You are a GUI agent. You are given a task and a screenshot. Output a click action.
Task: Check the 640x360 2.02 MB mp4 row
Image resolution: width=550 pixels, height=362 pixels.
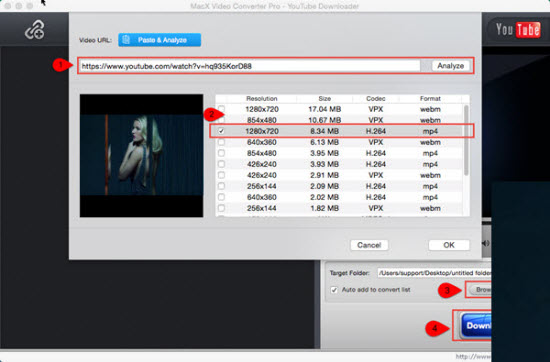point(221,197)
